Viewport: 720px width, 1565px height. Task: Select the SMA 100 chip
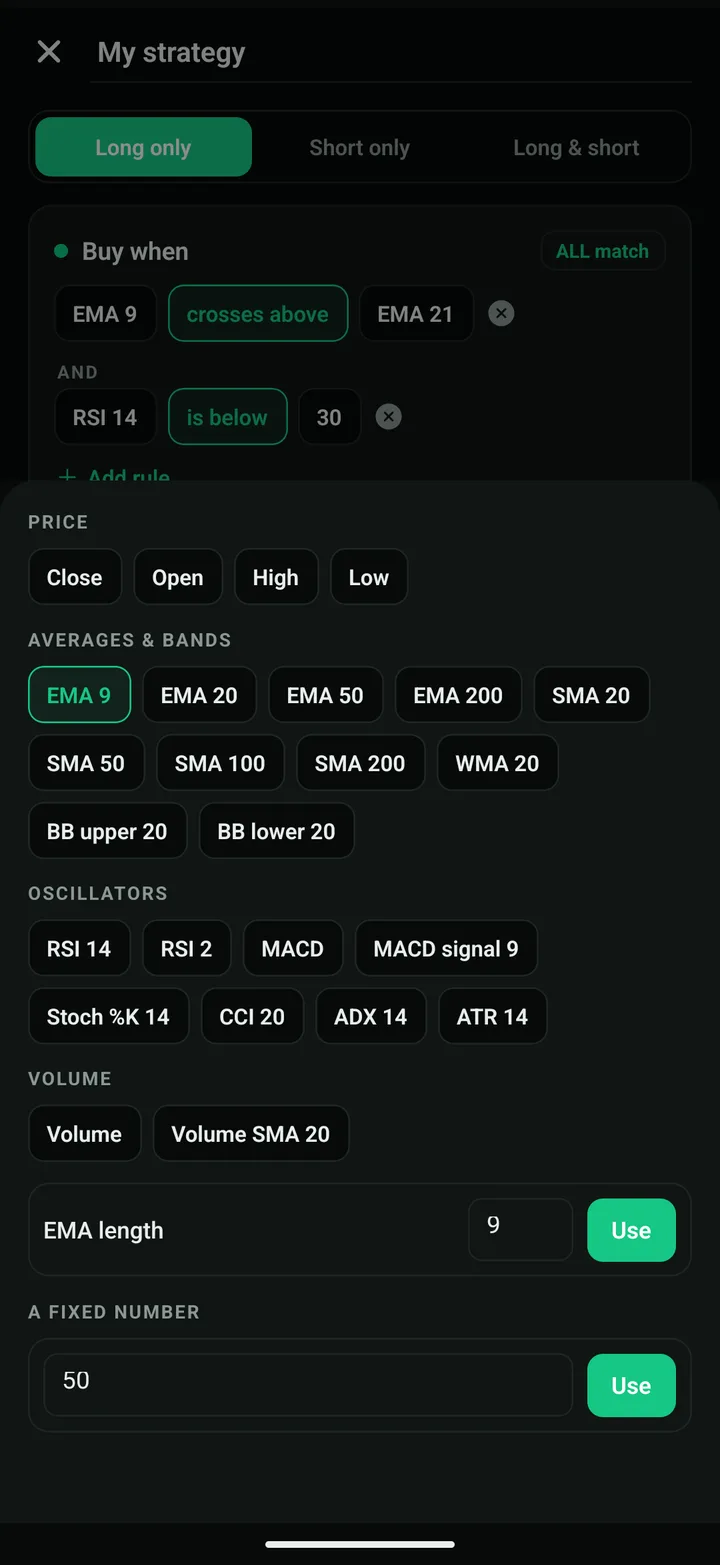coord(220,763)
